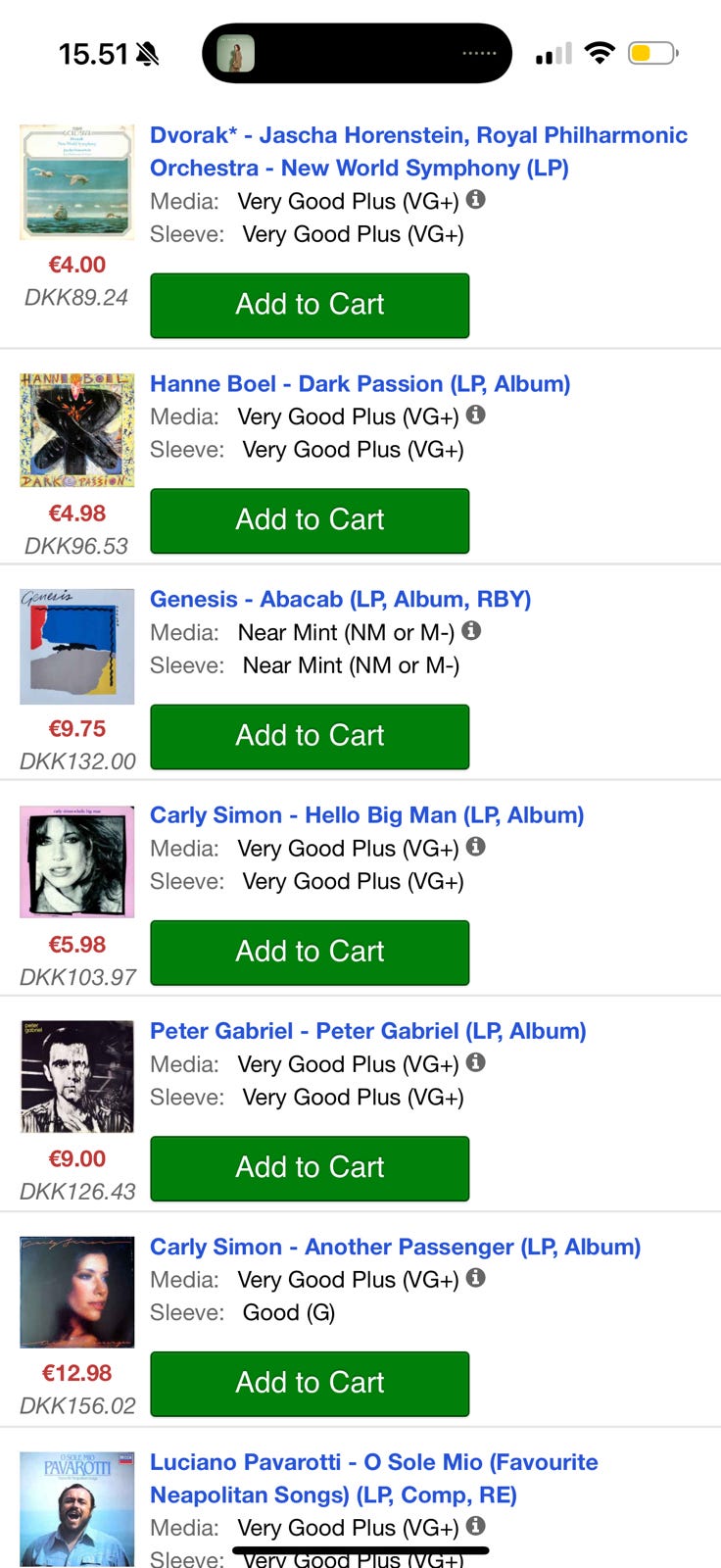Tap info icon beside Hello Big Man media
Screen dimensions: 721x1568
(476, 847)
